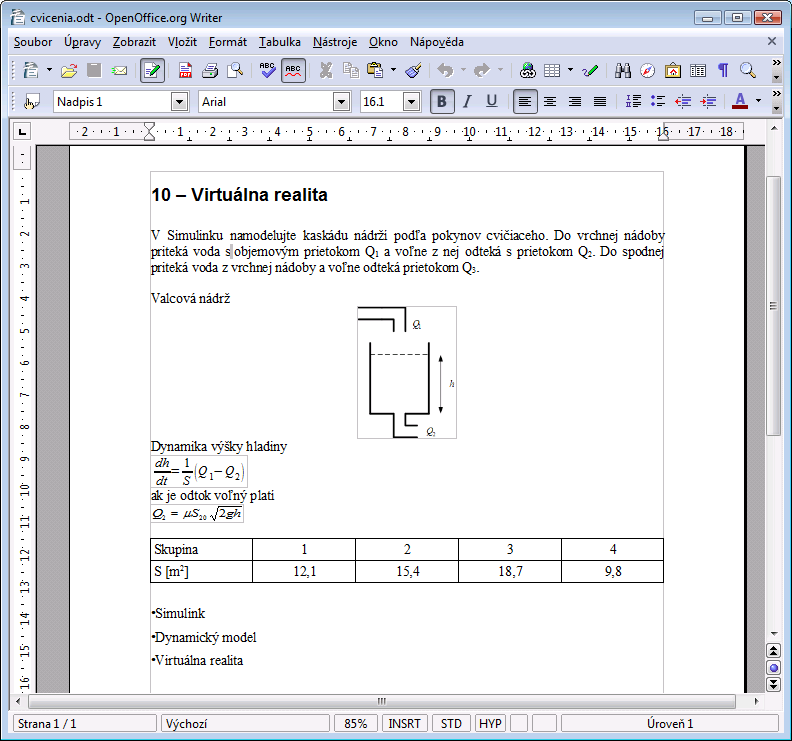This screenshot has height=741, width=792.
Task: Open the paste special dropdown arrow
Action: 393,70
